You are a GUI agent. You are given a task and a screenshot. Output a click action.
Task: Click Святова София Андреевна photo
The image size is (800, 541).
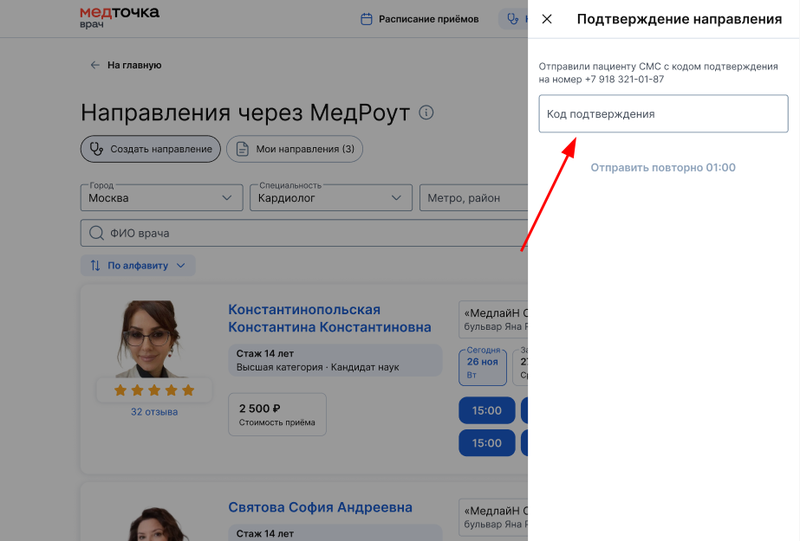155,524
